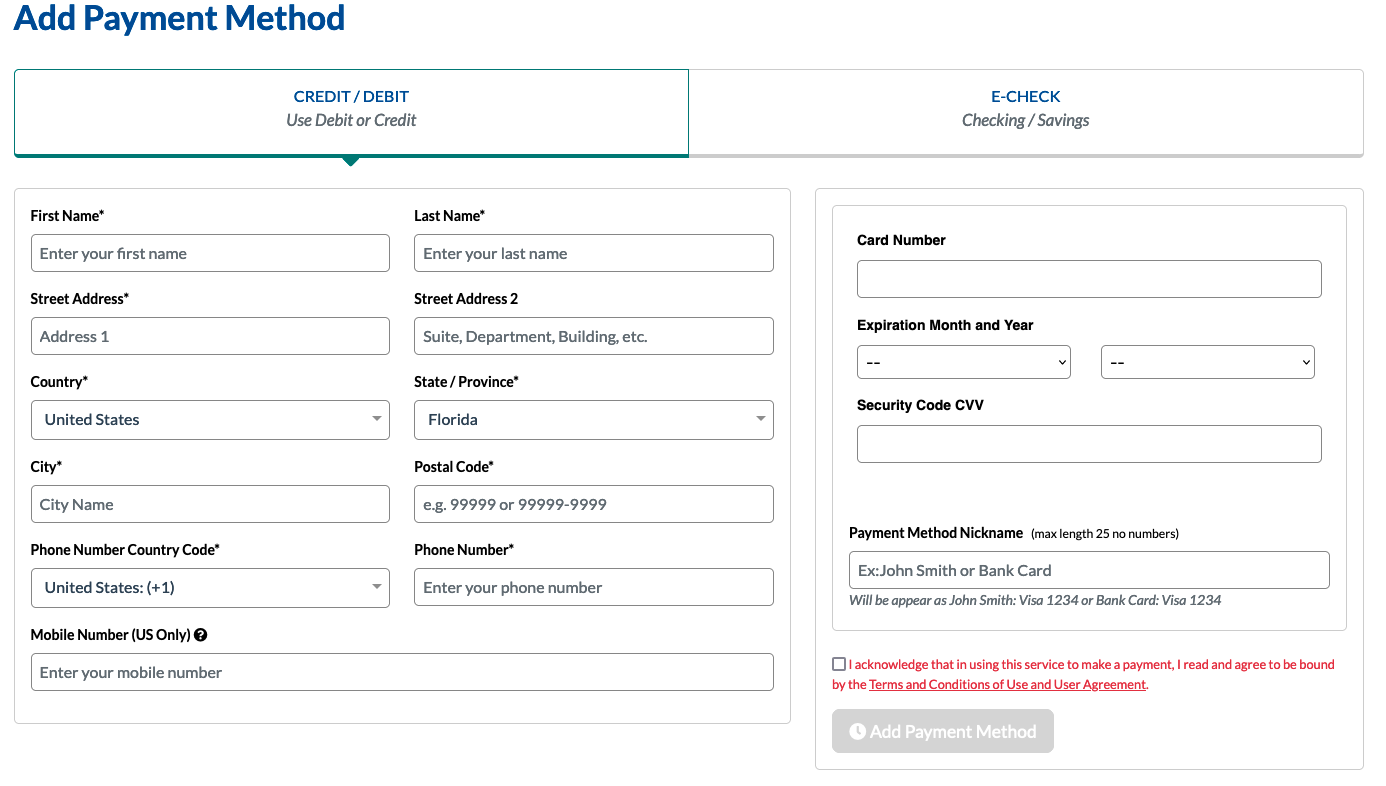Click the Payment Method Nickname field
The height and width of the screenshot is (786, 1386).
click(x=1088, y=569)
